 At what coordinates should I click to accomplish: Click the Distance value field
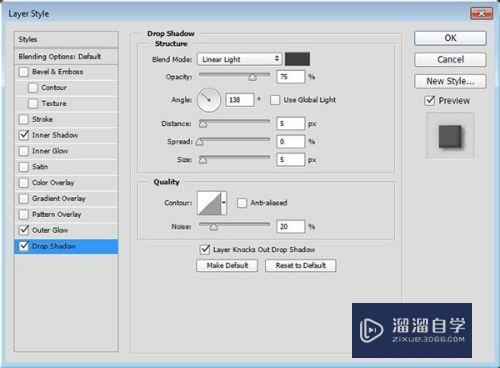coord(291,124)
